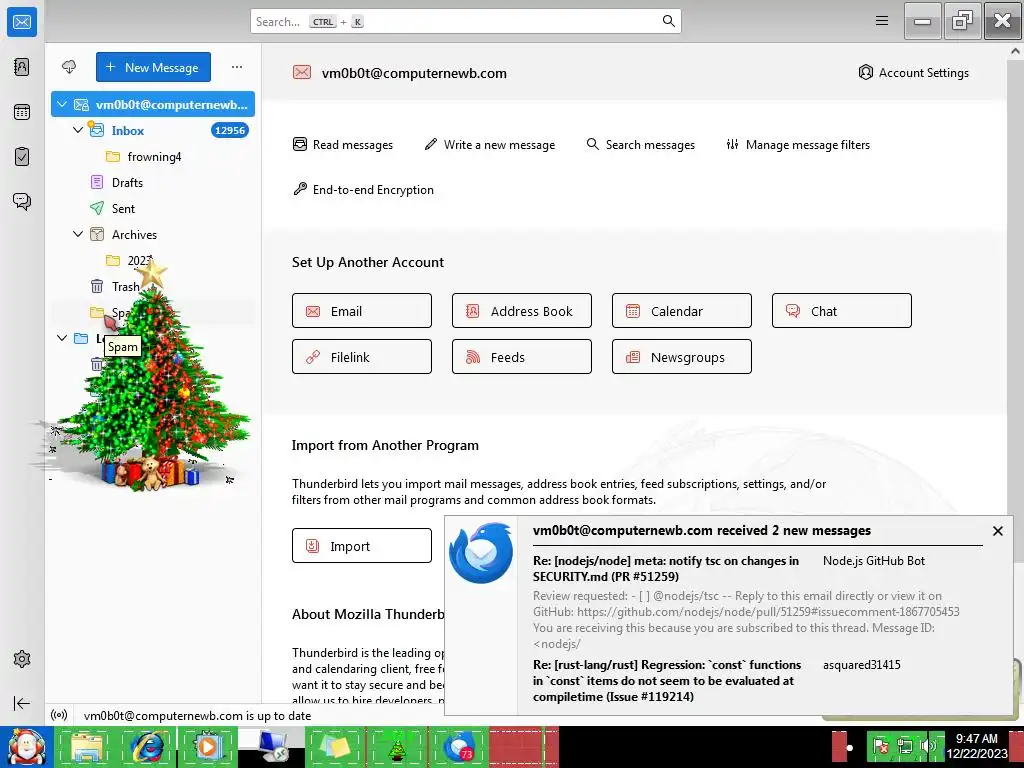Select the frowning4 folder

tap(154, 157)
